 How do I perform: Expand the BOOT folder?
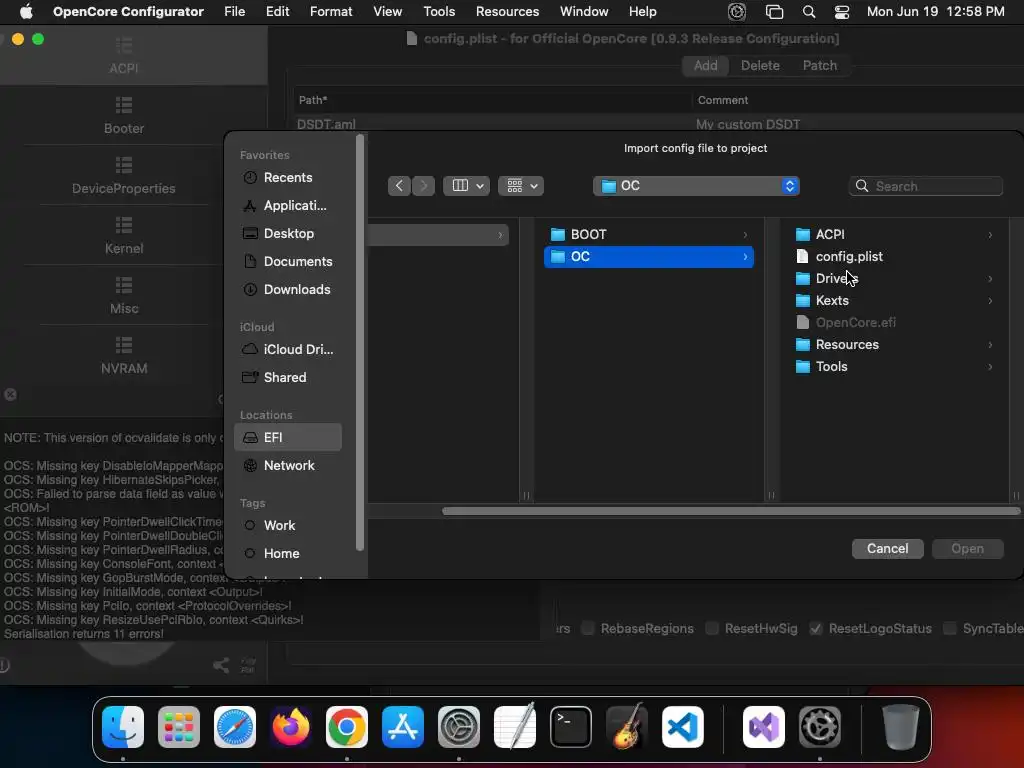[745, 234]
